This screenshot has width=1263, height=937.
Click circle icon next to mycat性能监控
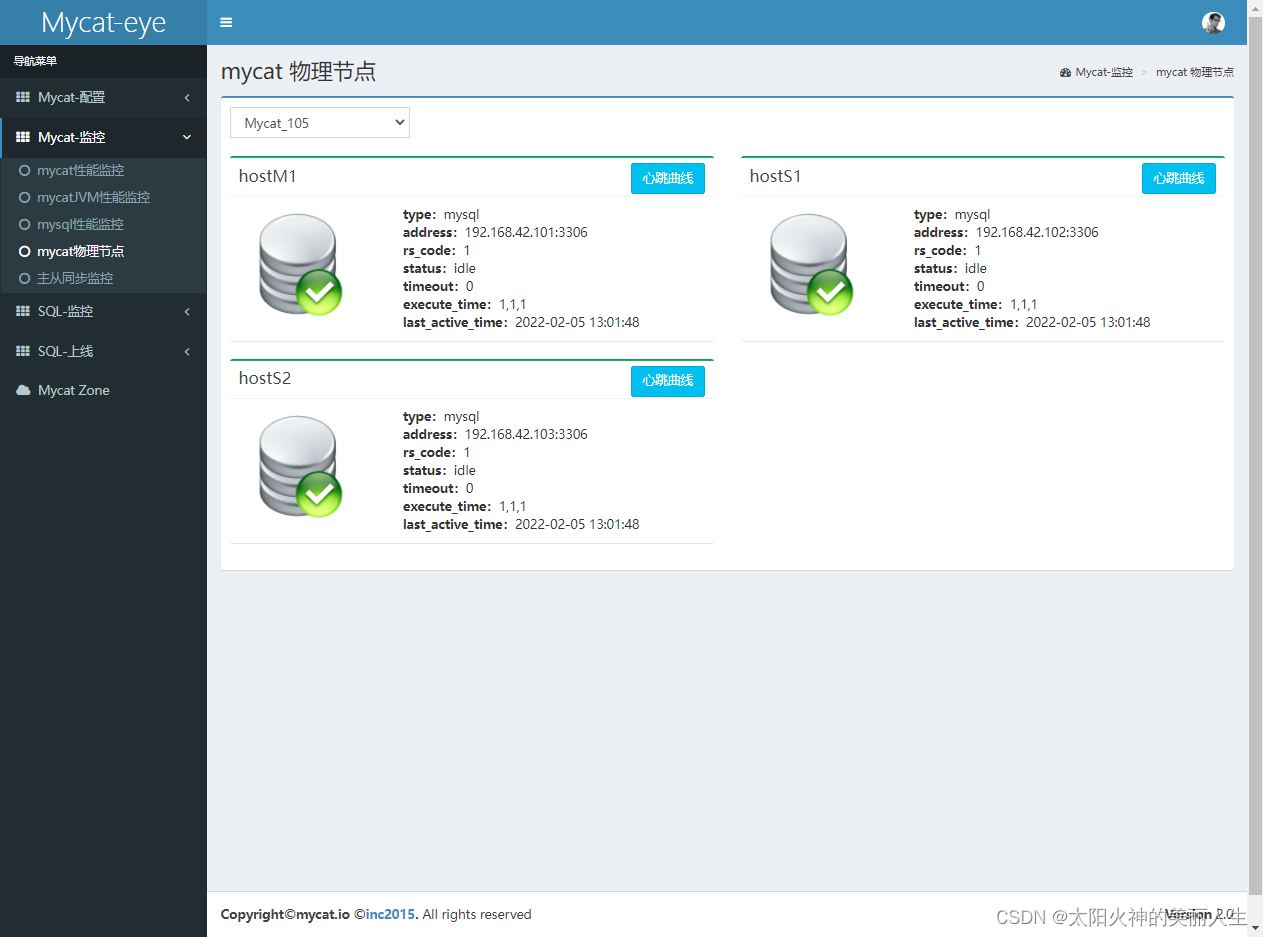[25, 171]
